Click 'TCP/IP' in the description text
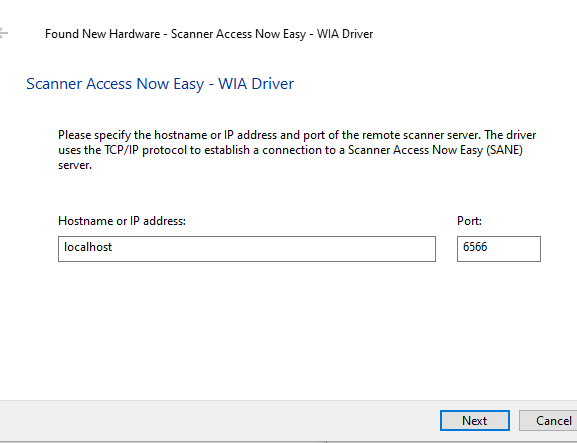Image resolution: width=577 pixels, height=443 pixels. (x=121, y=150)
